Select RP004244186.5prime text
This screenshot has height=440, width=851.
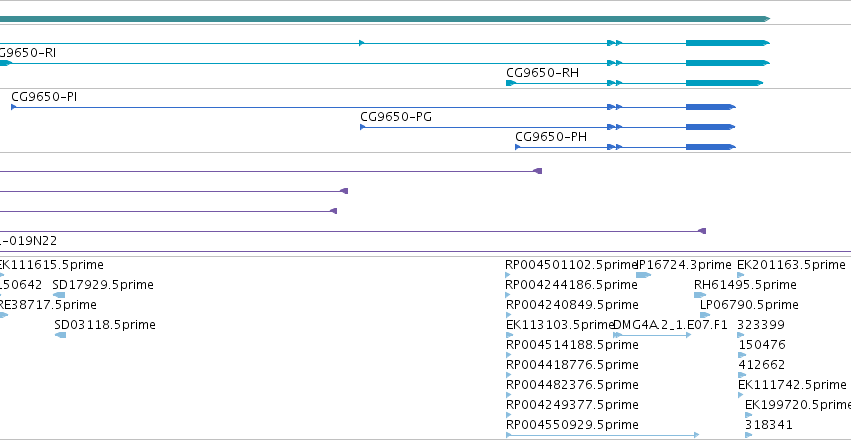[x=571, y=285]
